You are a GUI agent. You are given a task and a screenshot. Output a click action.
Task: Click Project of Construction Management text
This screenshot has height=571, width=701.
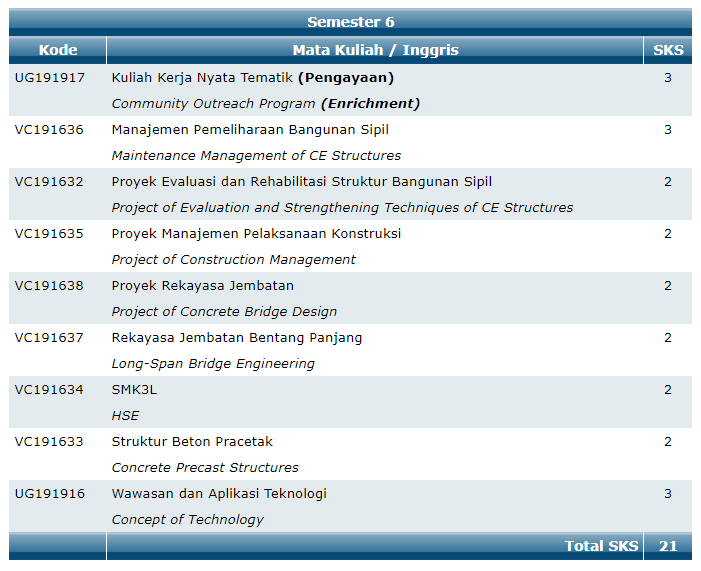pos(234,260)
